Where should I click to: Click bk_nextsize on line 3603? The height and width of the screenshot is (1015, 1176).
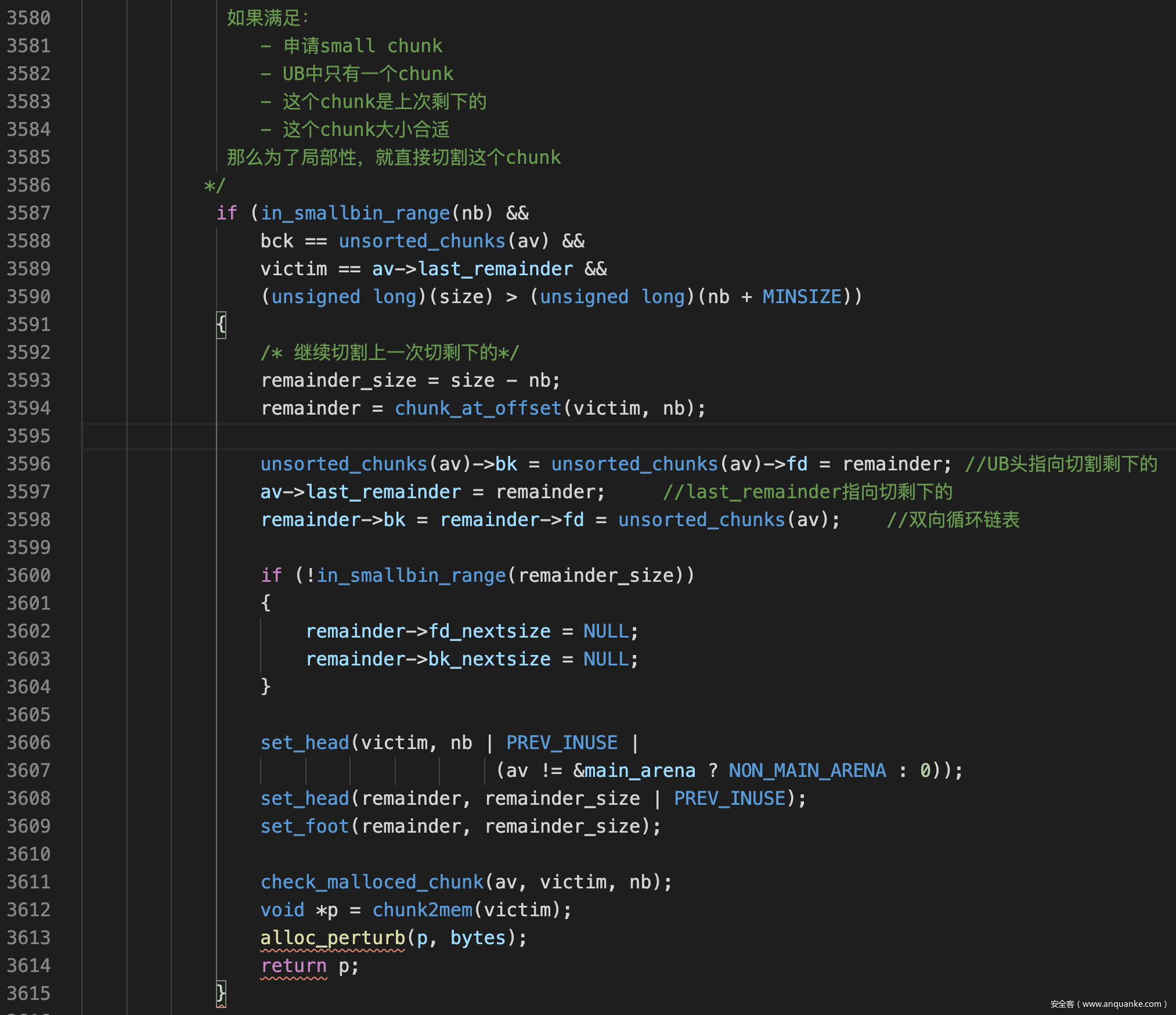click(x=489, y=659)
